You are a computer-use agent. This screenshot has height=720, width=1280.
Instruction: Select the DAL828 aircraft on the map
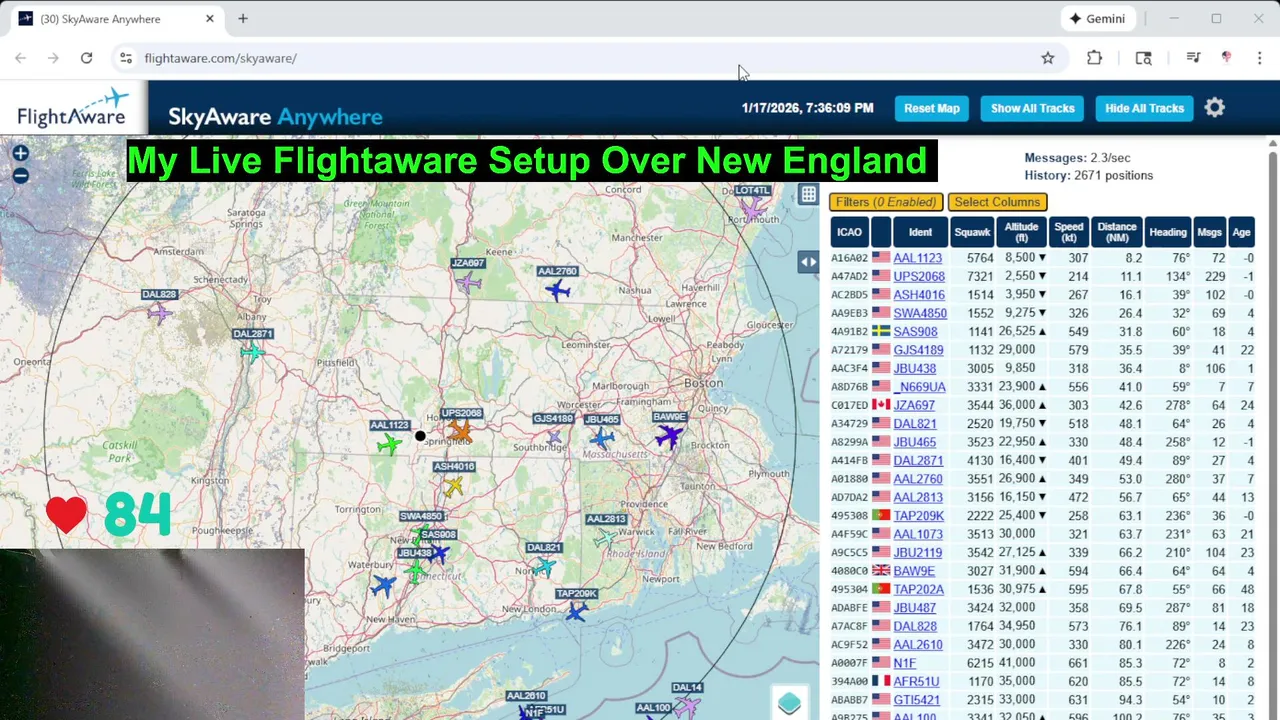click(160, 313)
